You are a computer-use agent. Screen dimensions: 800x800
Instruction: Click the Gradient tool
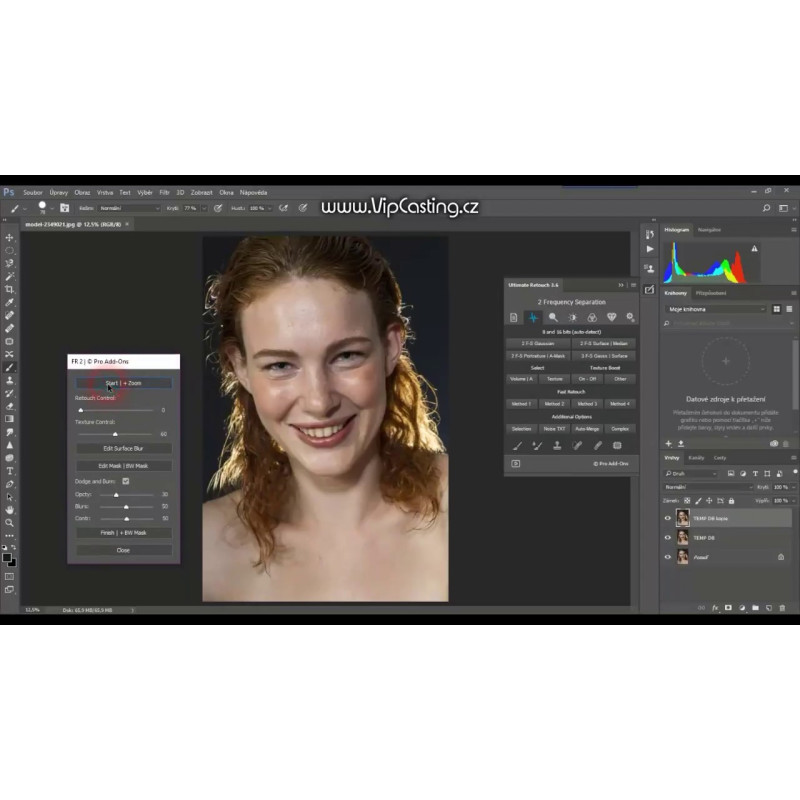10,419
